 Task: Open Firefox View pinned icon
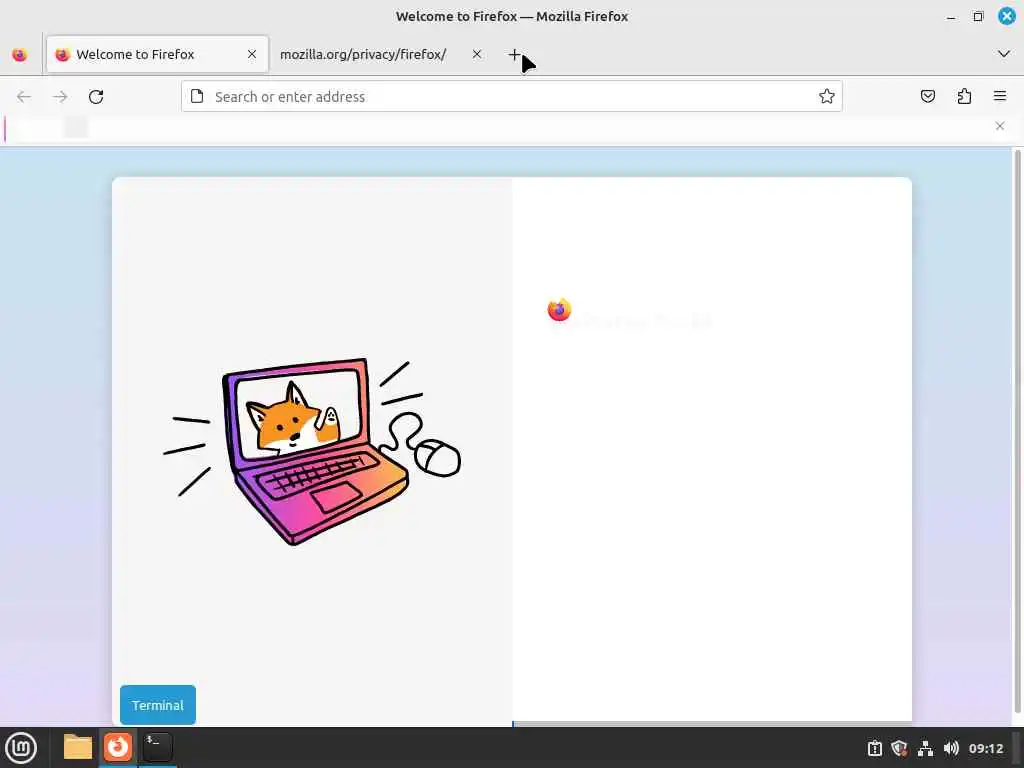click(20, 55)
